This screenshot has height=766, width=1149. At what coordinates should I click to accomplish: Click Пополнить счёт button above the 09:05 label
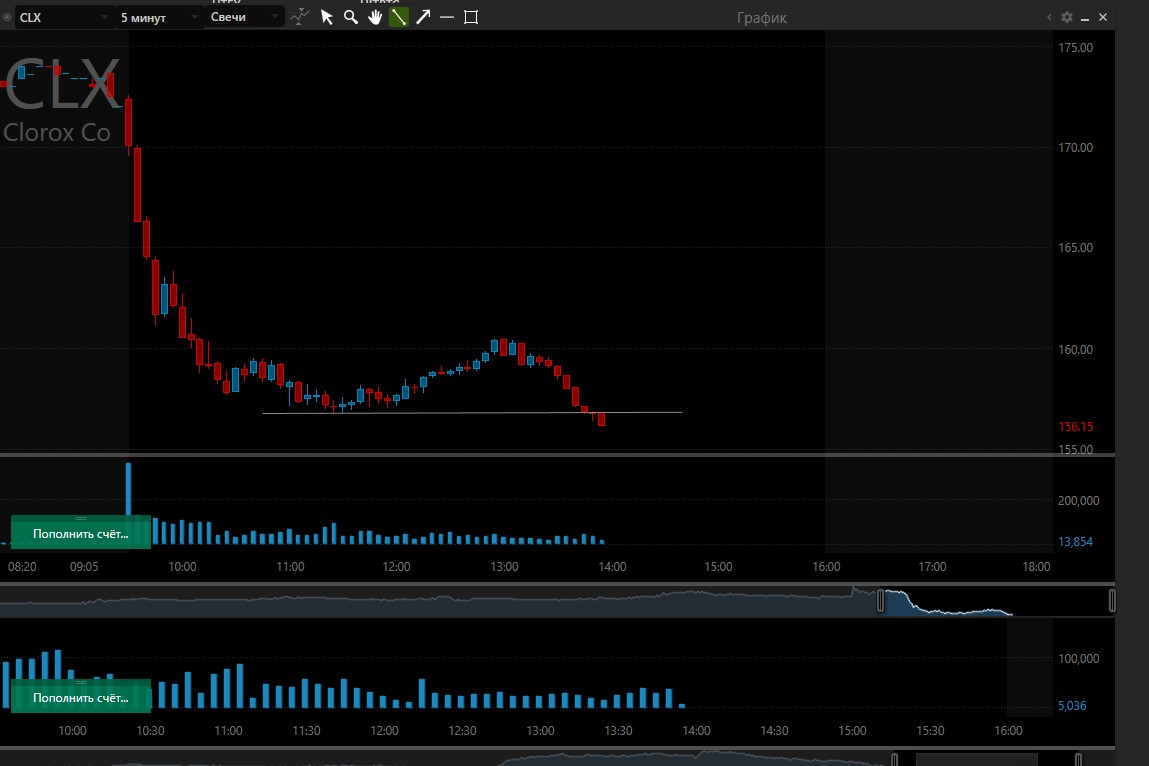coord(81,533)
